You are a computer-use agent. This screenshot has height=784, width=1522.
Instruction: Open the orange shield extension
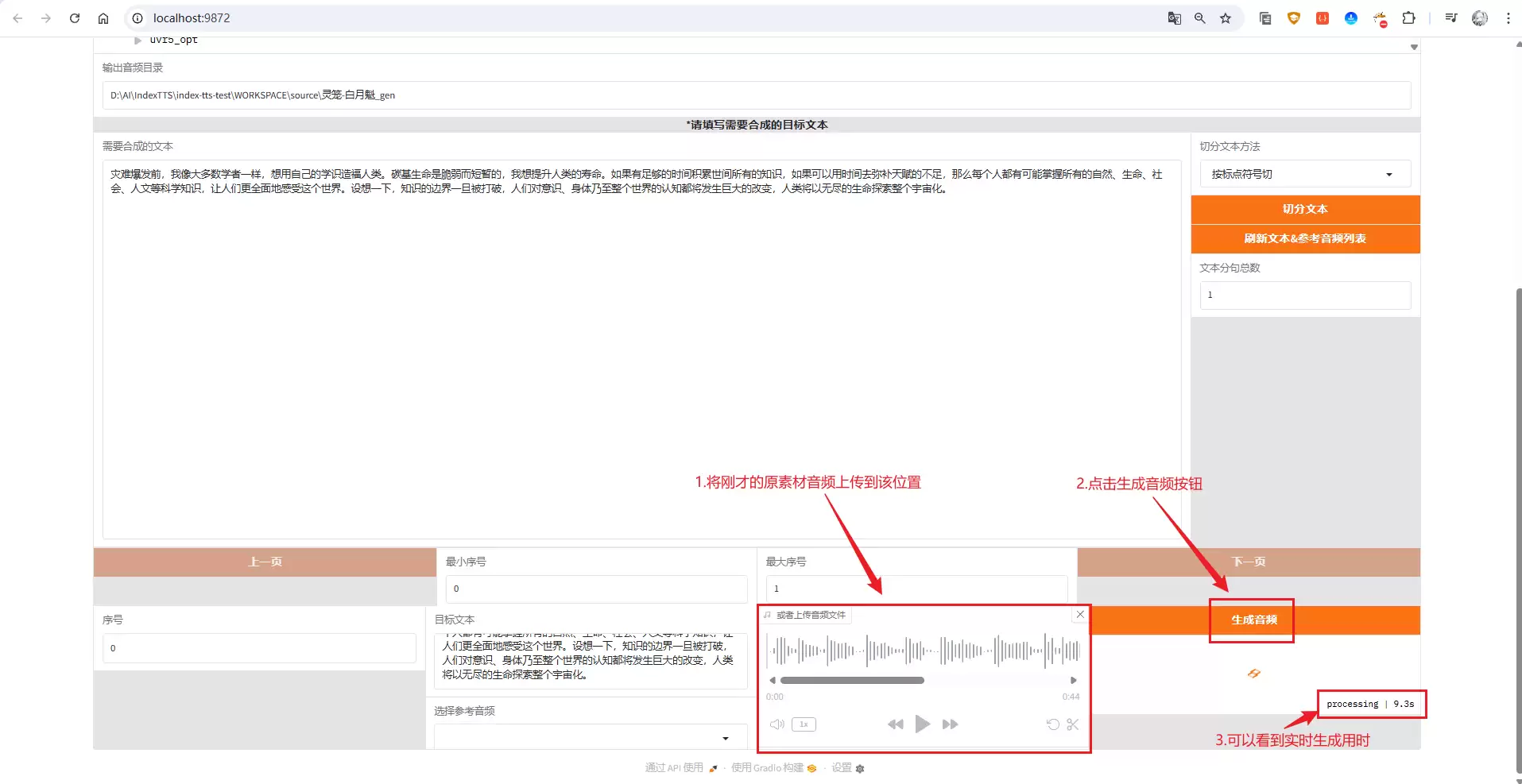[x=1294, y=18]
